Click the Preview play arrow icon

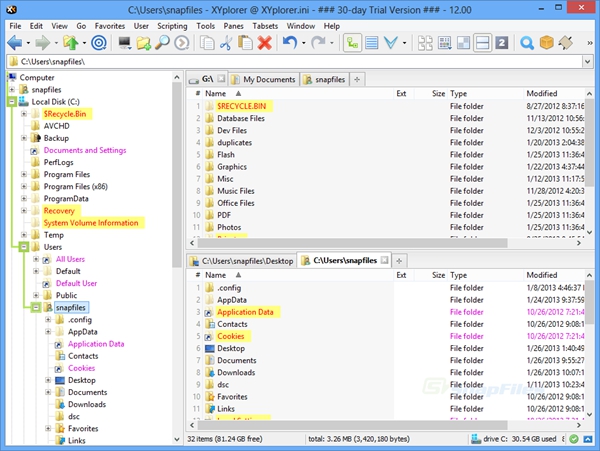181,43
